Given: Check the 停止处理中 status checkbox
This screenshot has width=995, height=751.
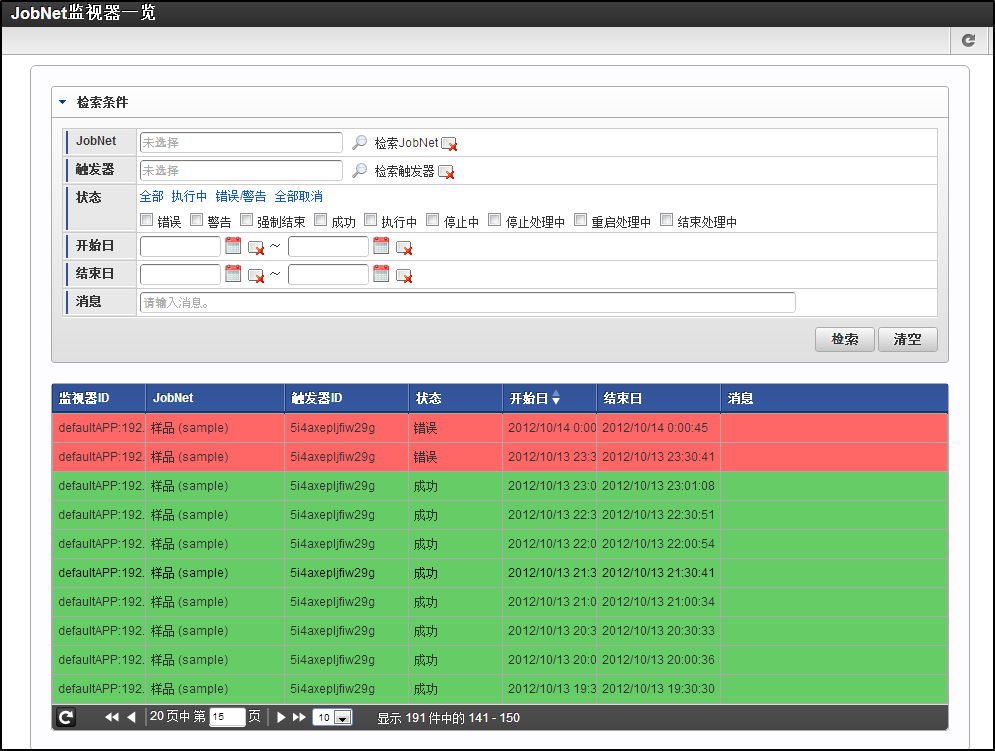Looking at the screenshot, I should [x=494, y=220].
